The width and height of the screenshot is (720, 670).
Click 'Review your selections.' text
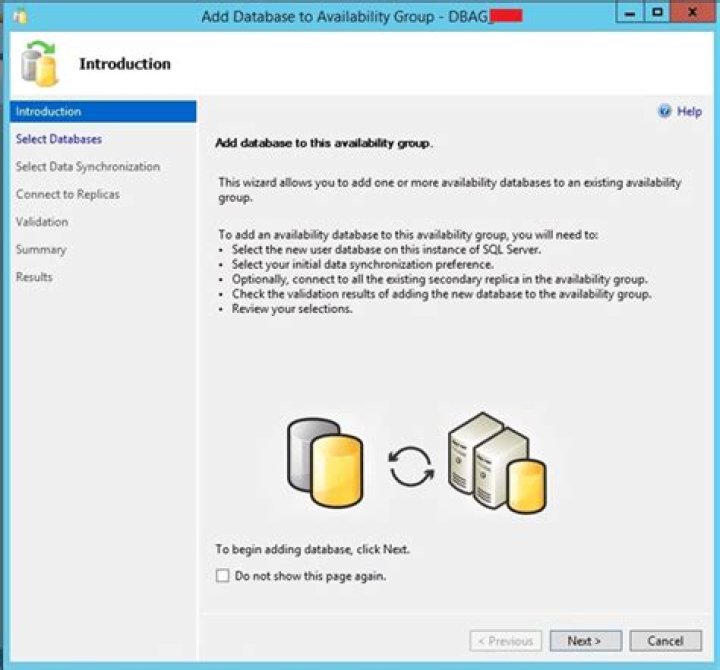[292, 309]
